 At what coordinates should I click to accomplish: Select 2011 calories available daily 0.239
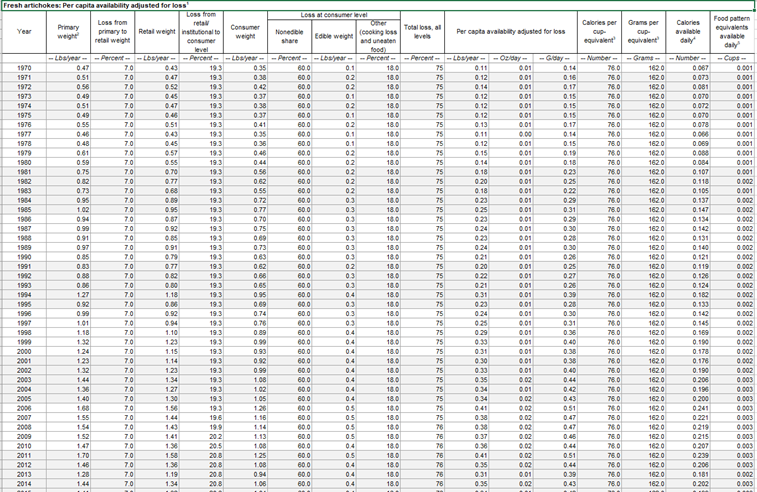point(688,455)
